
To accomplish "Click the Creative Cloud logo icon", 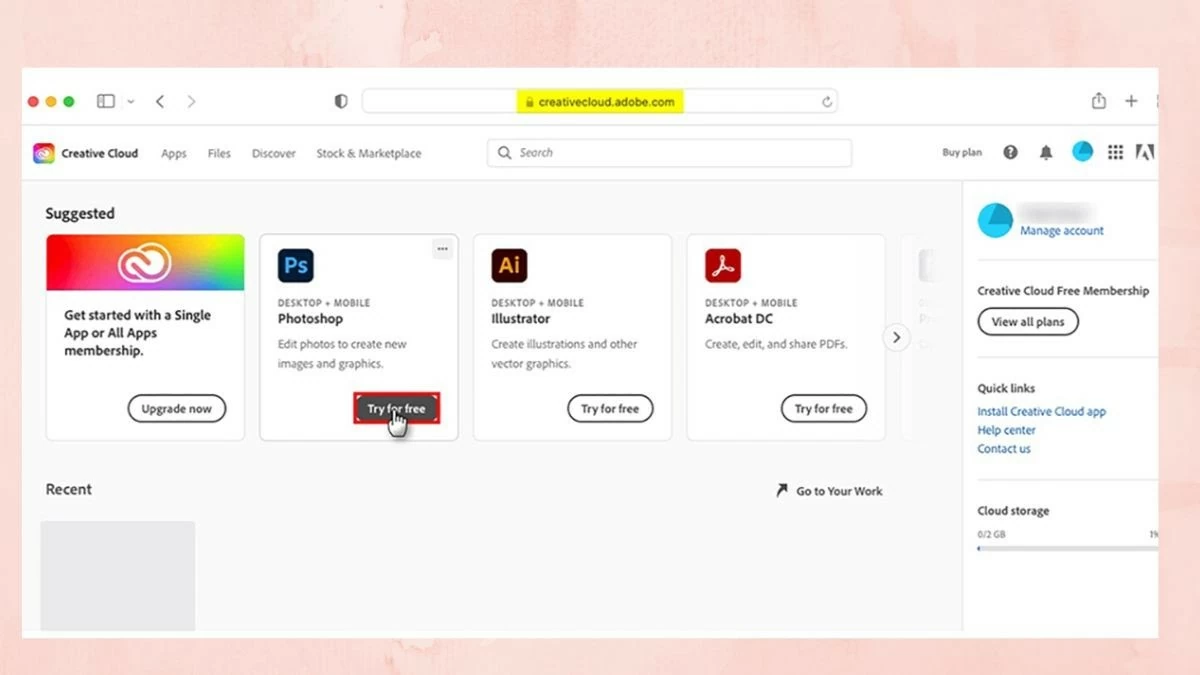I will tap(44, 153).
